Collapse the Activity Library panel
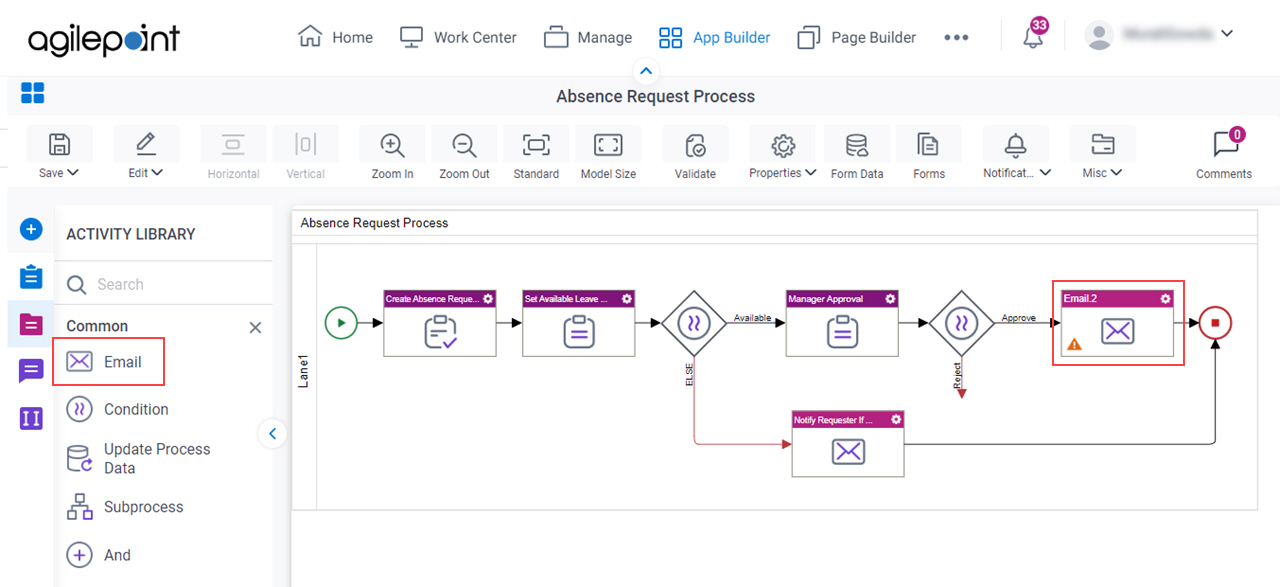1280x587 pixels. click(272, 433)
